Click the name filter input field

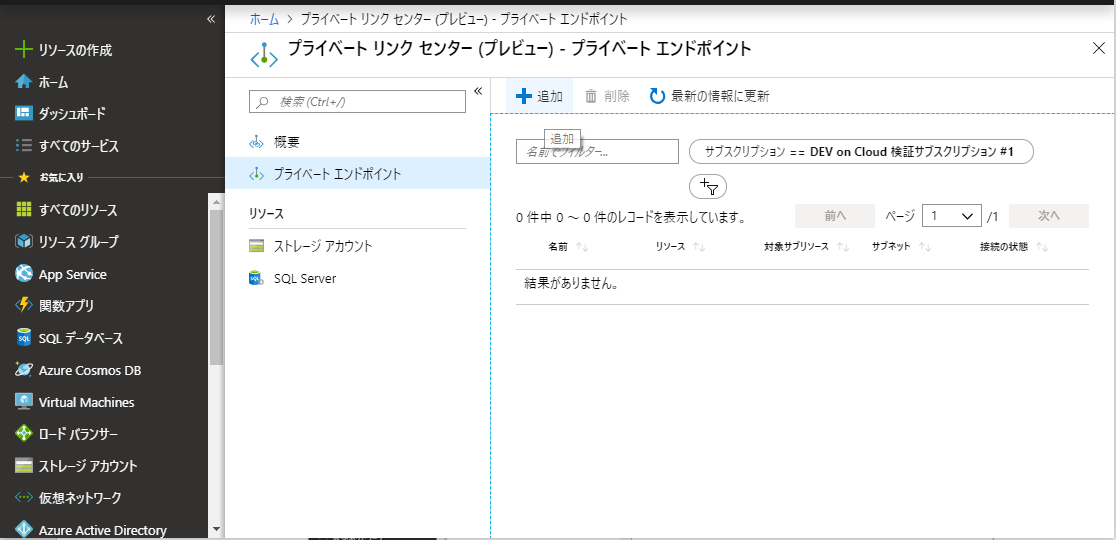(x=597, y=152)
